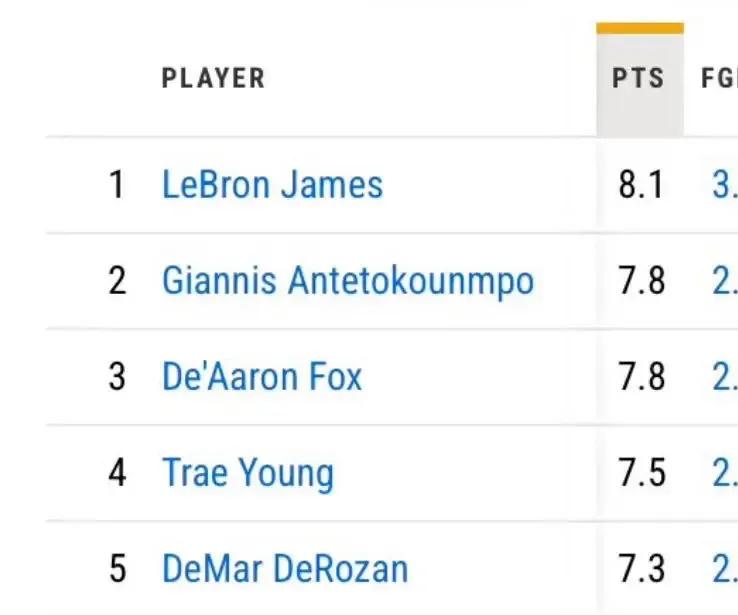The width and height of the screenshot is (738, 615).
Task: Click DeMar DeRozan 7.3 points value
Action: 641,568
